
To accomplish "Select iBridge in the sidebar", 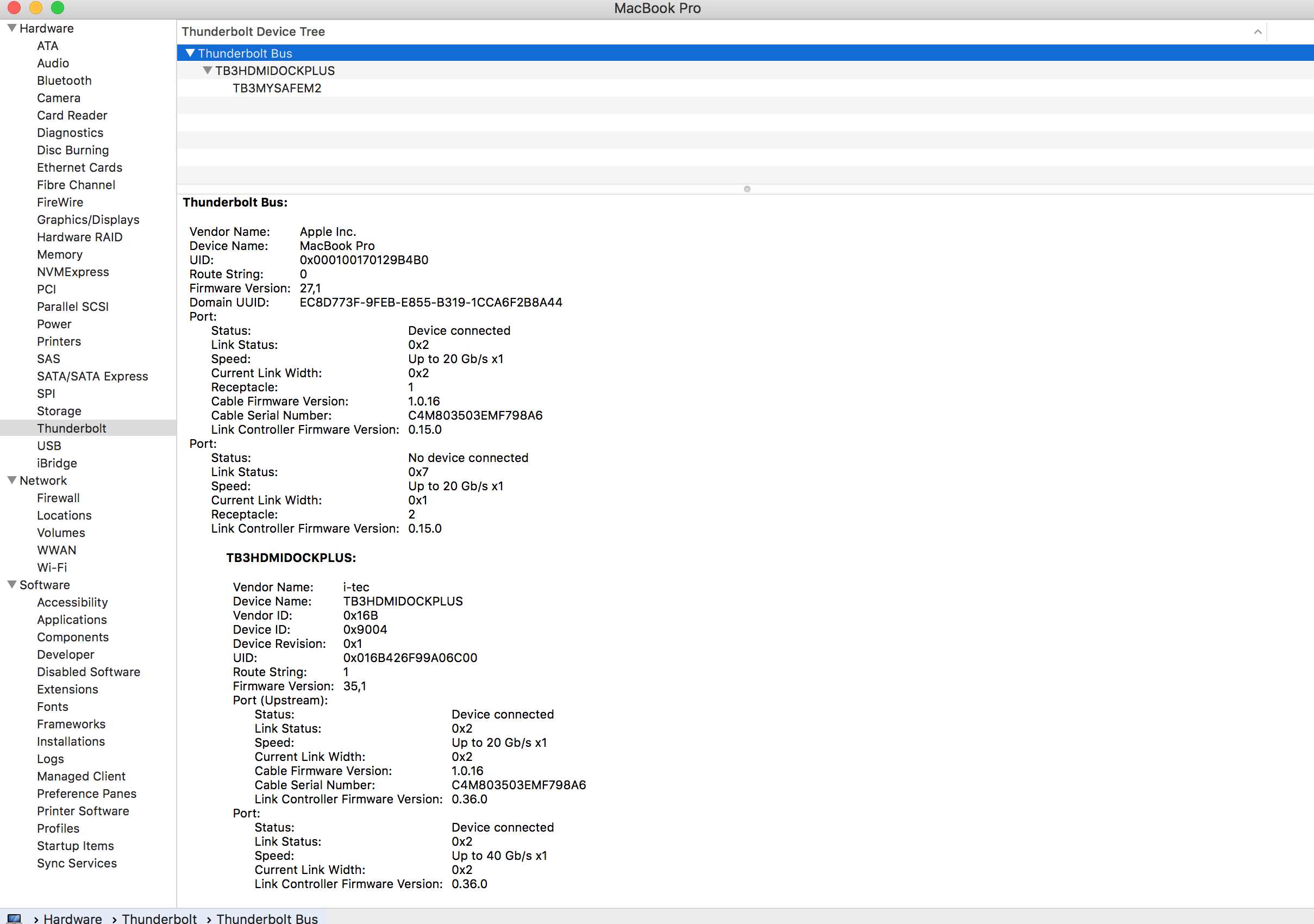I will pos(57,463).
